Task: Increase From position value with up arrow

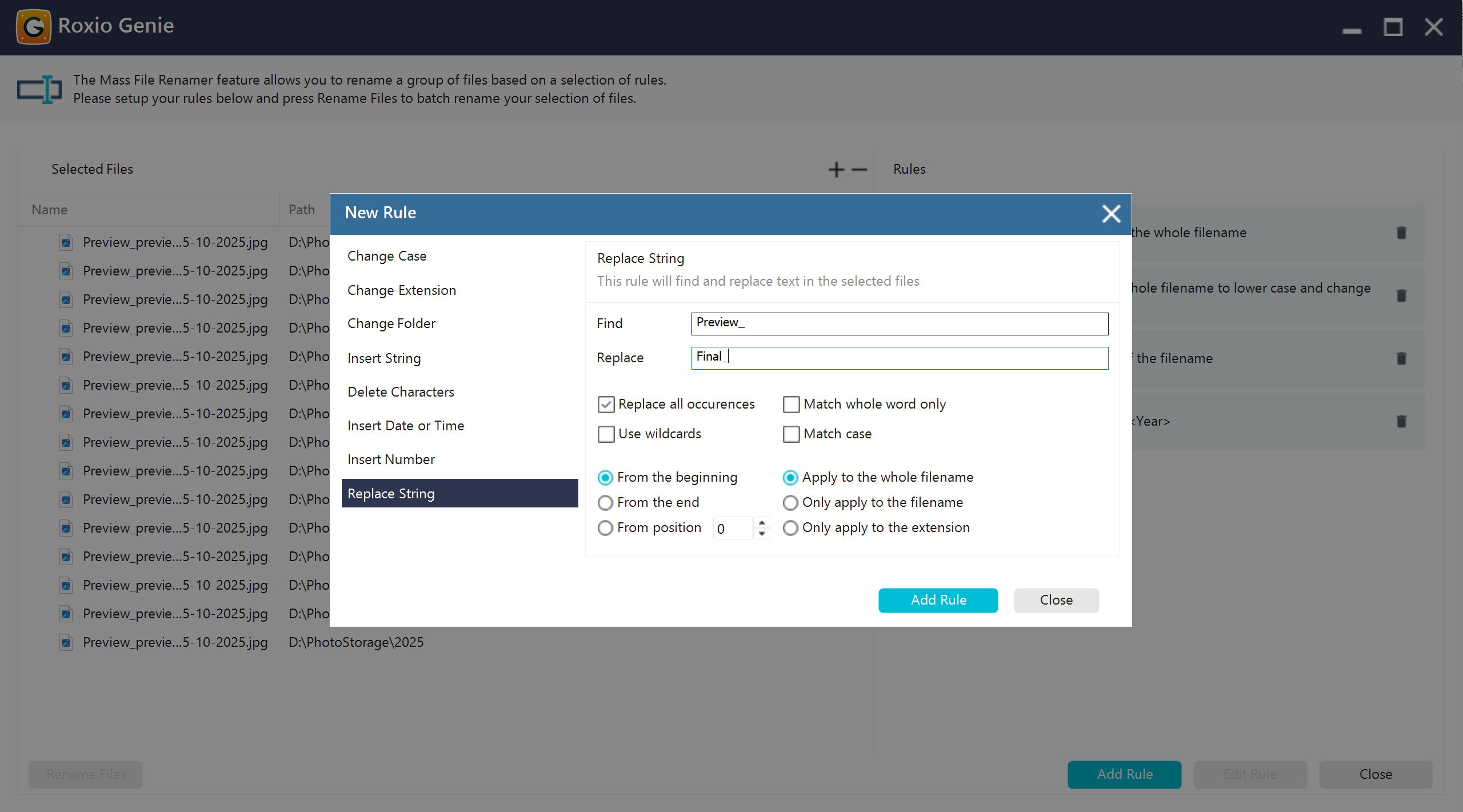Action: point(762,523)
